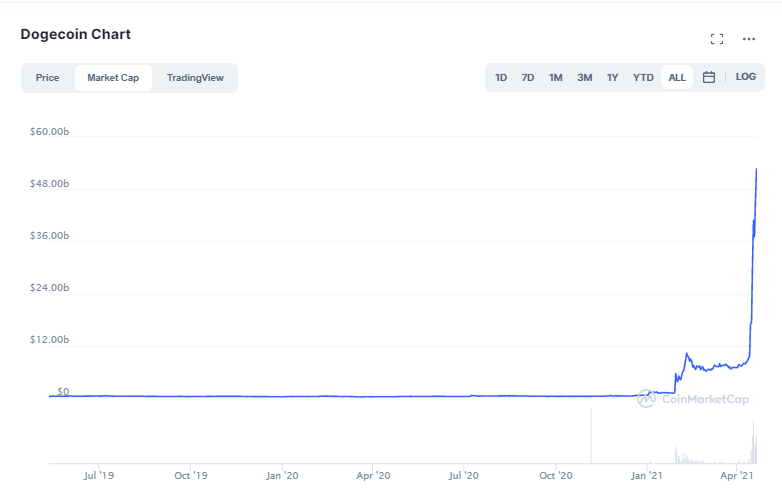The height and width of the screenshot is (498, 782).
Task: Click the Apr '21 date label
Action: pos(737,476)
